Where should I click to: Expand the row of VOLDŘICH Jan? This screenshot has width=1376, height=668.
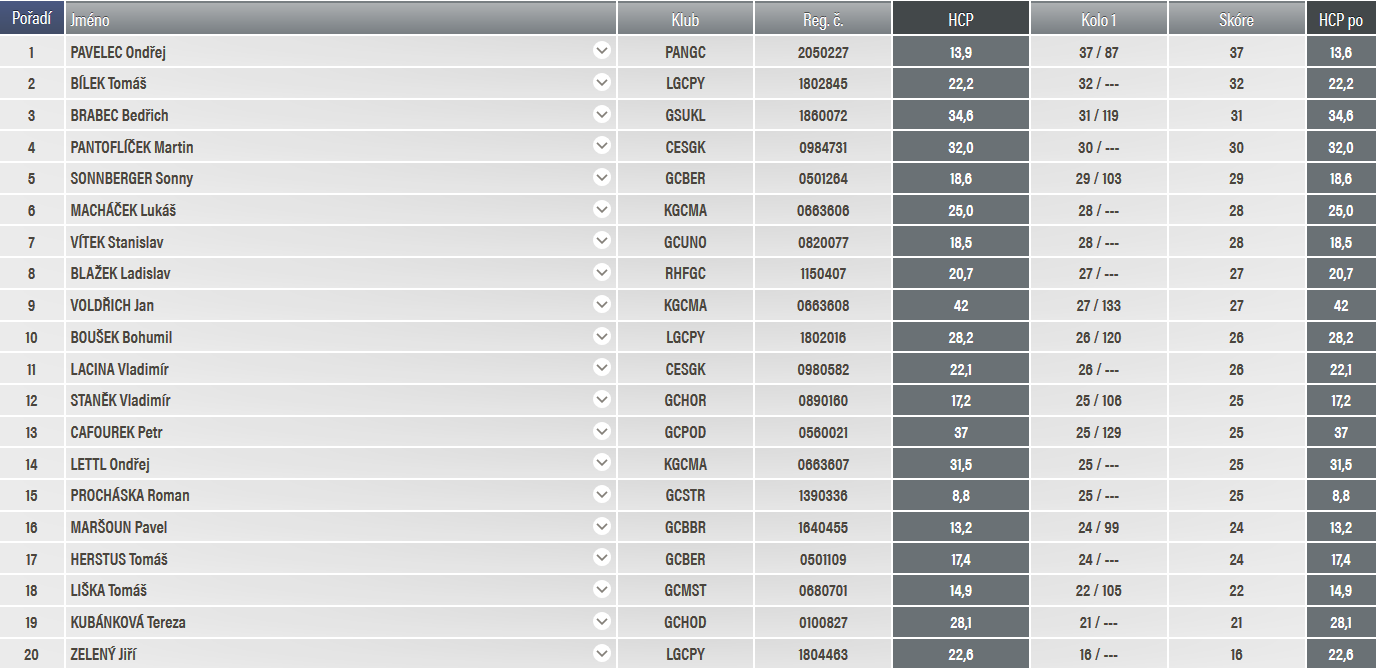pyautogui.click(x=601, y=304)
